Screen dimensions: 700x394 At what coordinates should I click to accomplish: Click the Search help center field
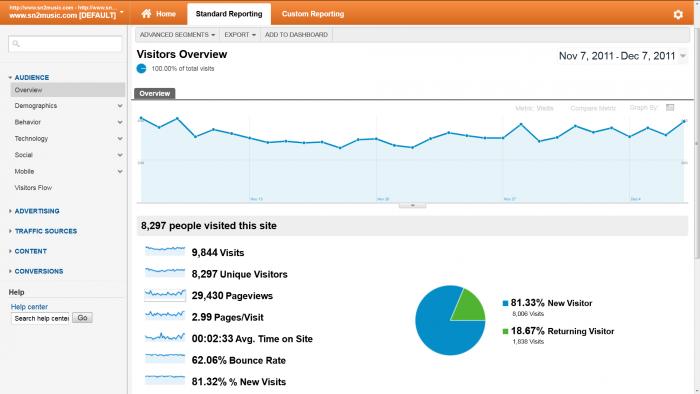click(40, 318)
